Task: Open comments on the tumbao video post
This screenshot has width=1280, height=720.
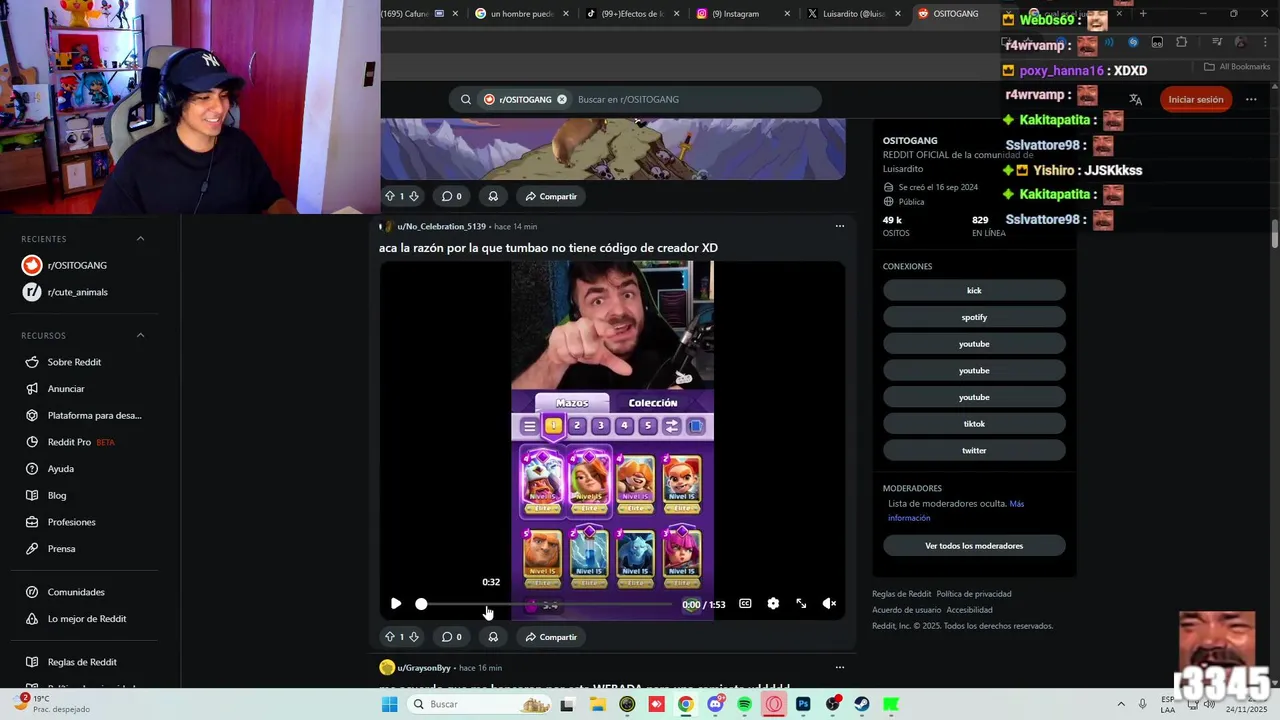Action: (x=452, y=637)
